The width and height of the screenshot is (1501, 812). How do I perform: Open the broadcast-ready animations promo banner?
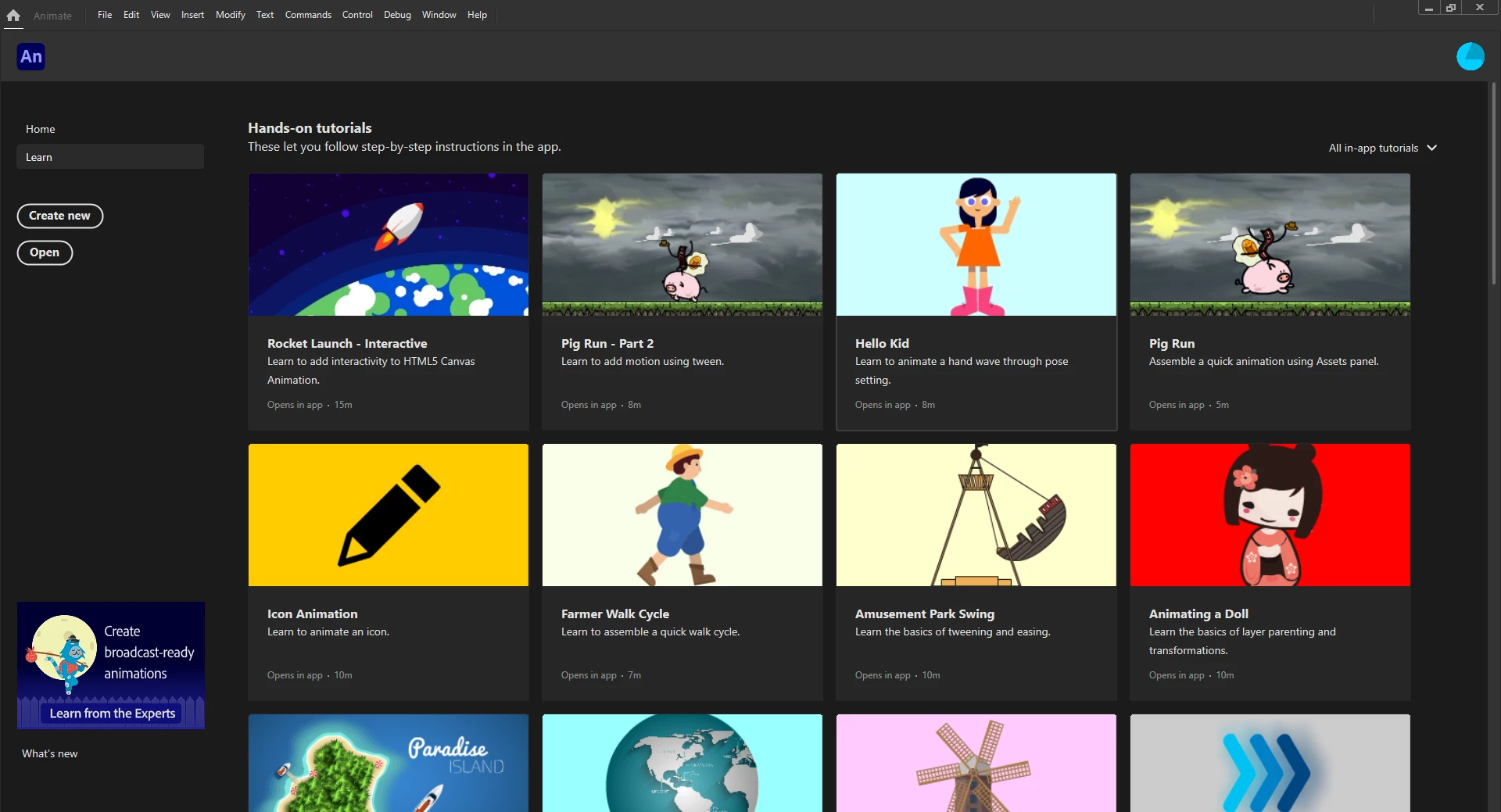click(x=111, y=665)
